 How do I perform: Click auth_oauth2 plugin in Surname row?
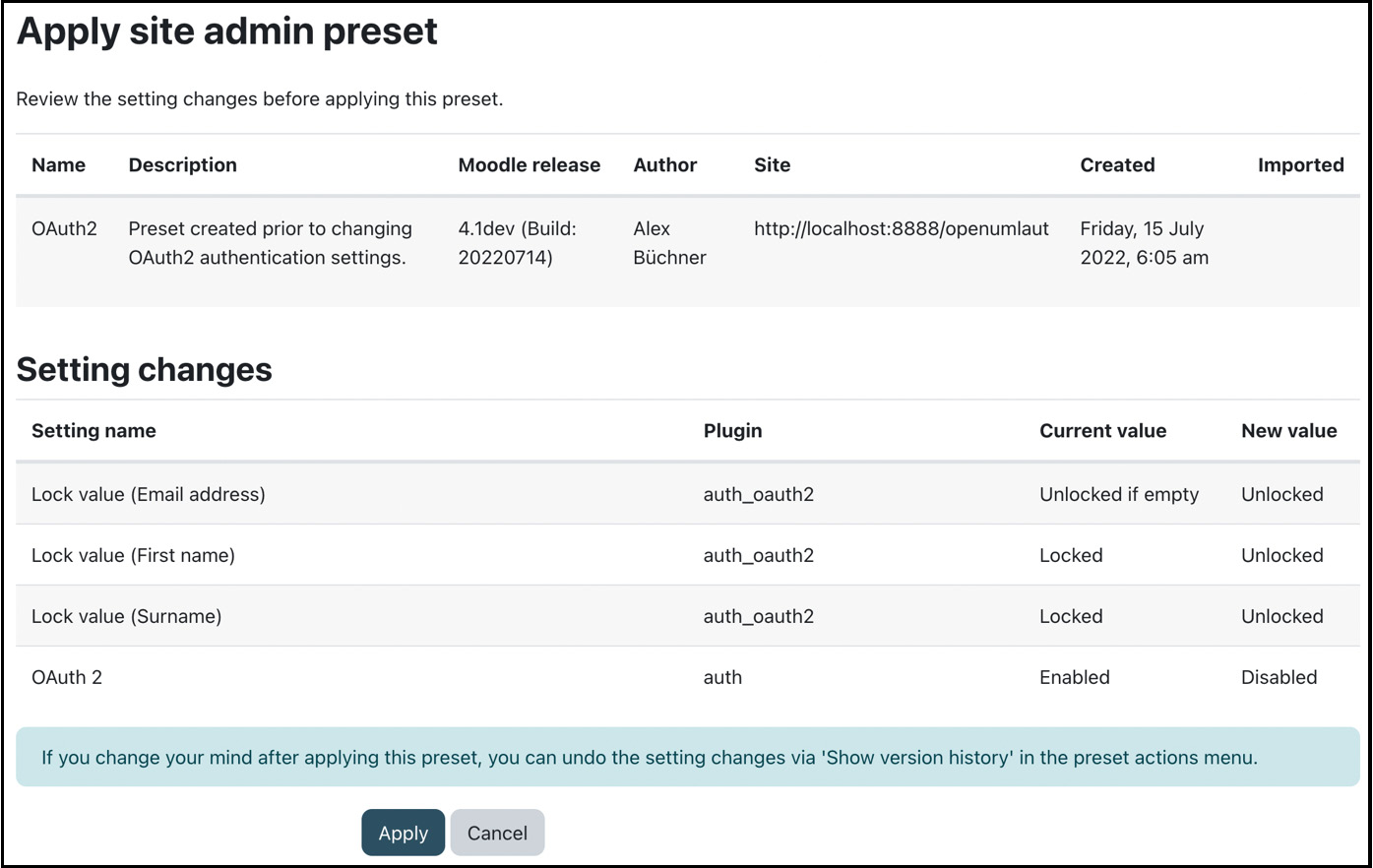759,616
